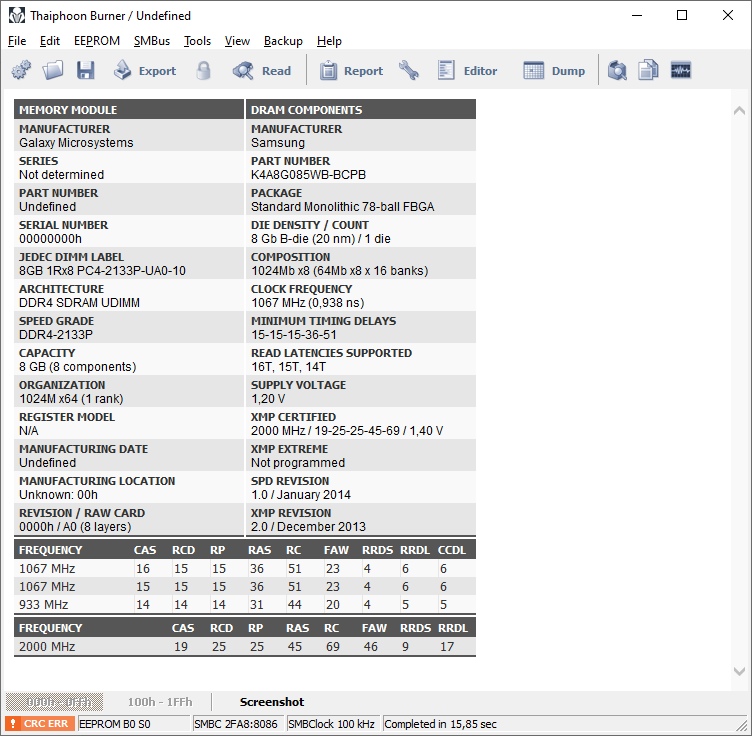The width and height of the screenshot is (752, 736).
Task: Click the 'DDR4-2133P' speed grade value
Action: click(56, 335)
